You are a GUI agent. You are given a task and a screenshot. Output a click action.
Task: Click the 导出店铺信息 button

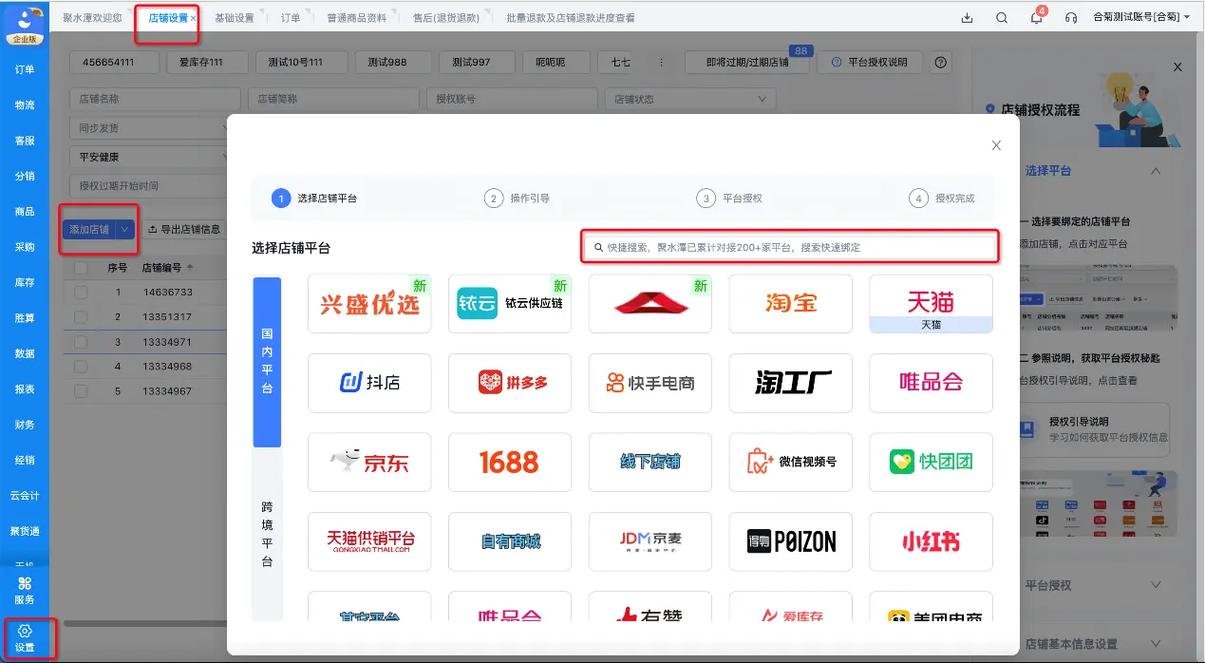point(183,229)
